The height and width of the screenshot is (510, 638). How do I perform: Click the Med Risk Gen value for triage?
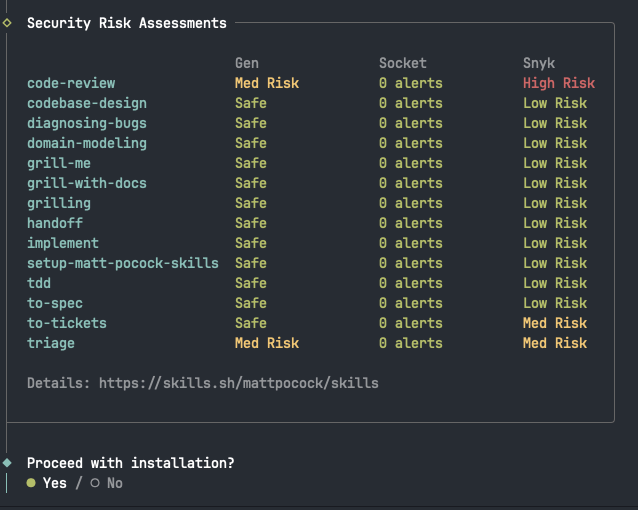tap(267, 343)
